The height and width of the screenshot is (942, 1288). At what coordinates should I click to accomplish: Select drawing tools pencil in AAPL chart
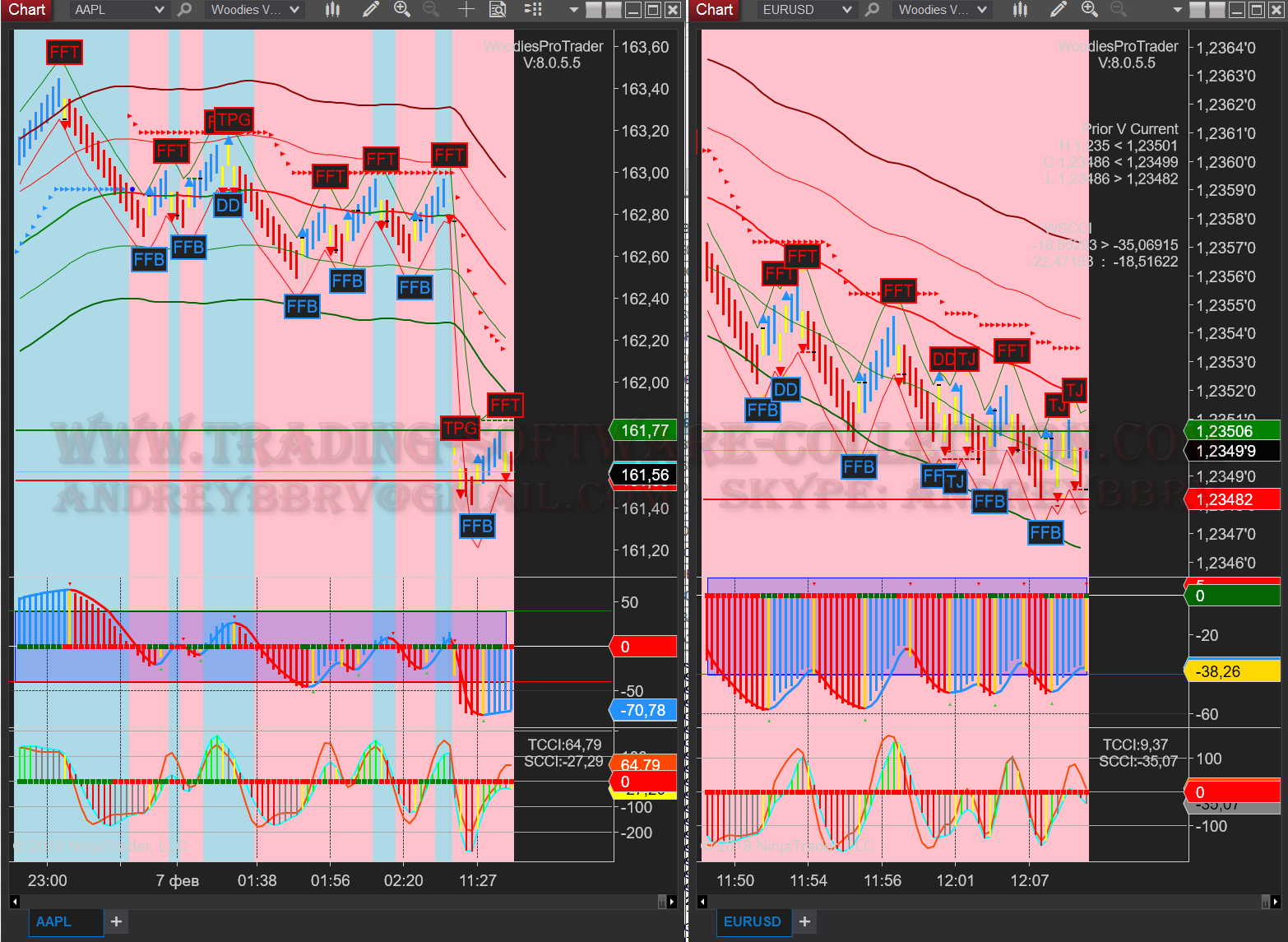coord(371,10)
